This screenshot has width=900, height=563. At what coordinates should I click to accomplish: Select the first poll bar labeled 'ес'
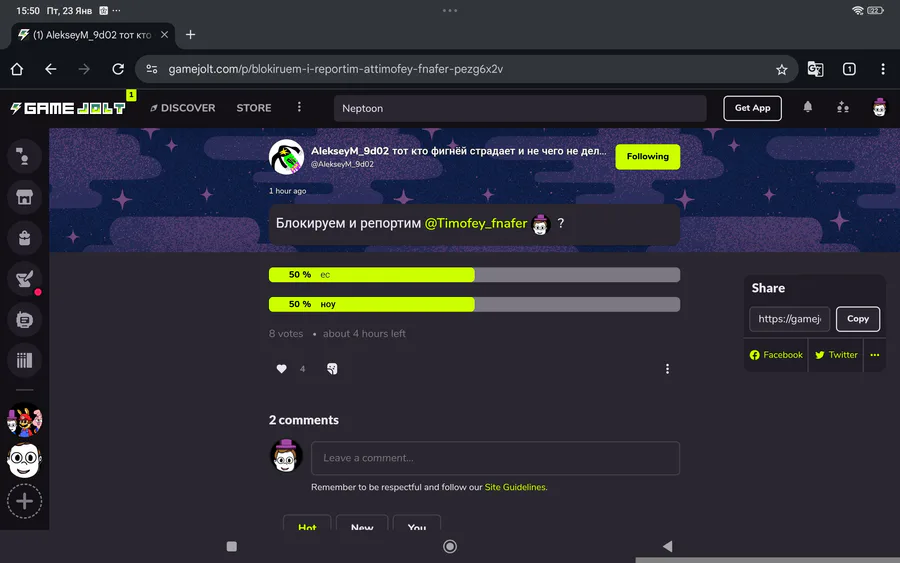[474, 275]
